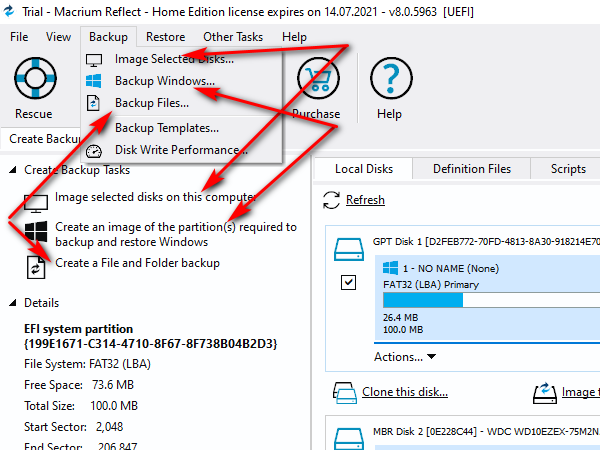Click the Windows logo beside Backup Windows menu entry
Screen dimensions: 600x450
click(94, 81)
